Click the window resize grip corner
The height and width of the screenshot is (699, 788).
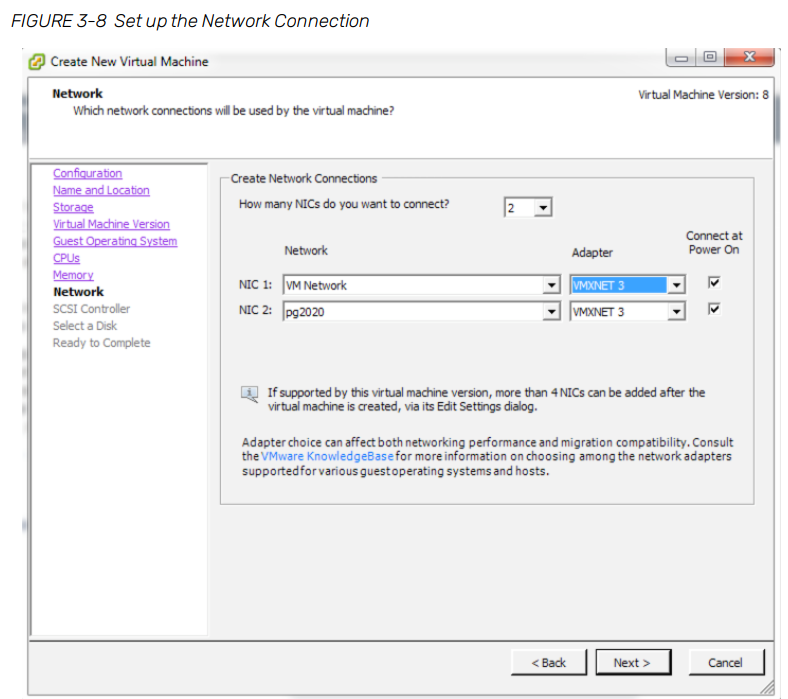pyautogui.click(x=767, y=688)
